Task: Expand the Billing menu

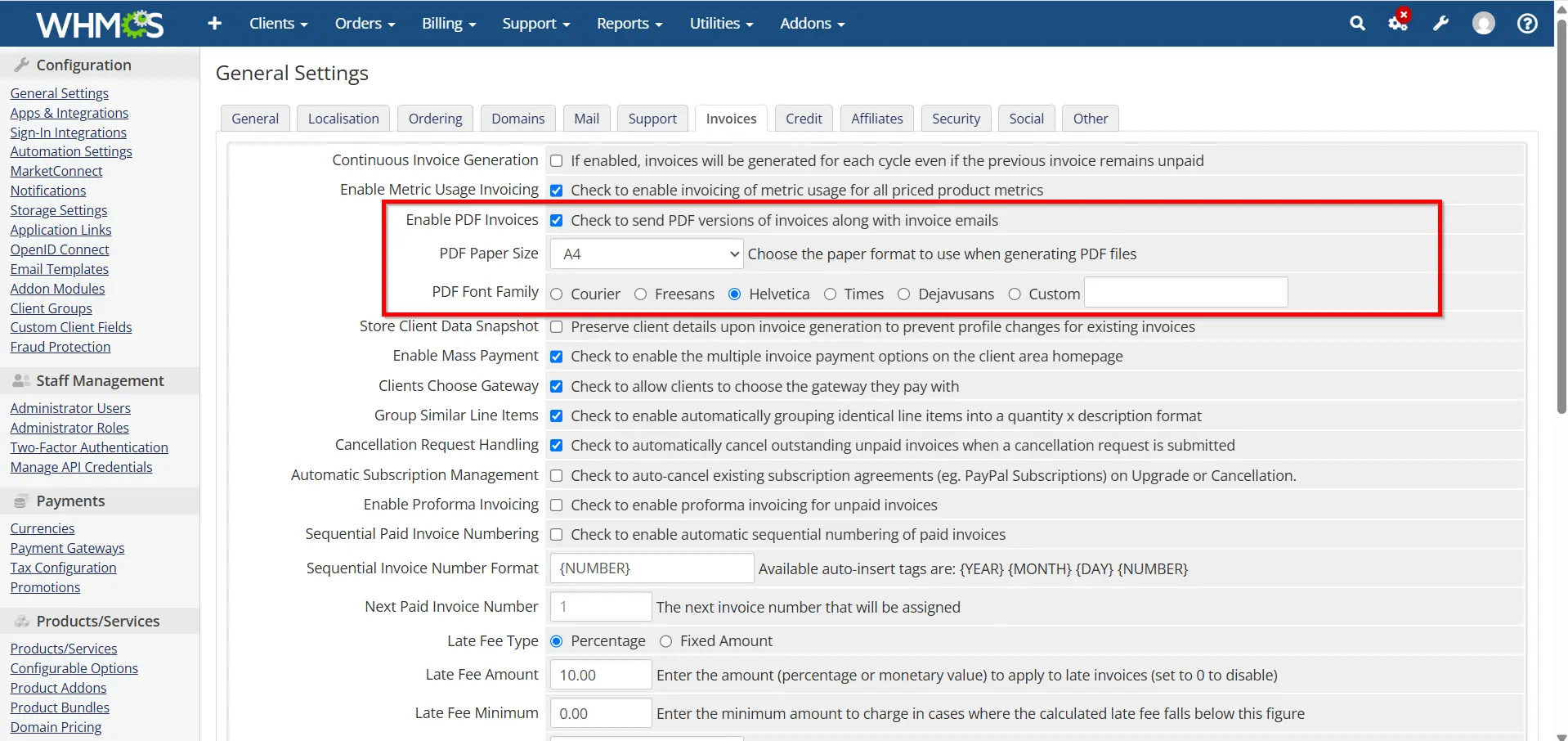Action: click(x=449, y=24)
